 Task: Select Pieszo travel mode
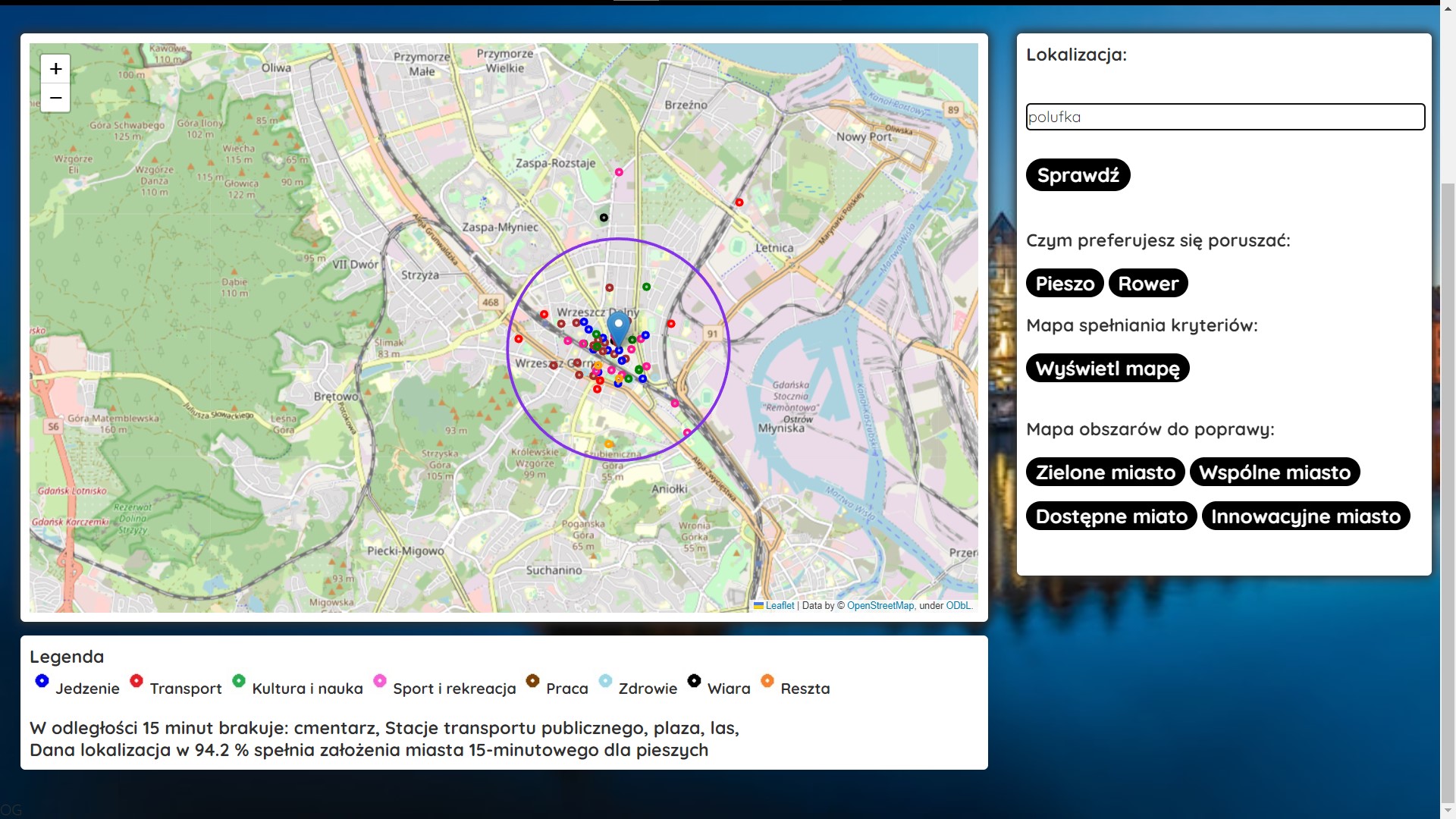click(x=1065, y=284)
